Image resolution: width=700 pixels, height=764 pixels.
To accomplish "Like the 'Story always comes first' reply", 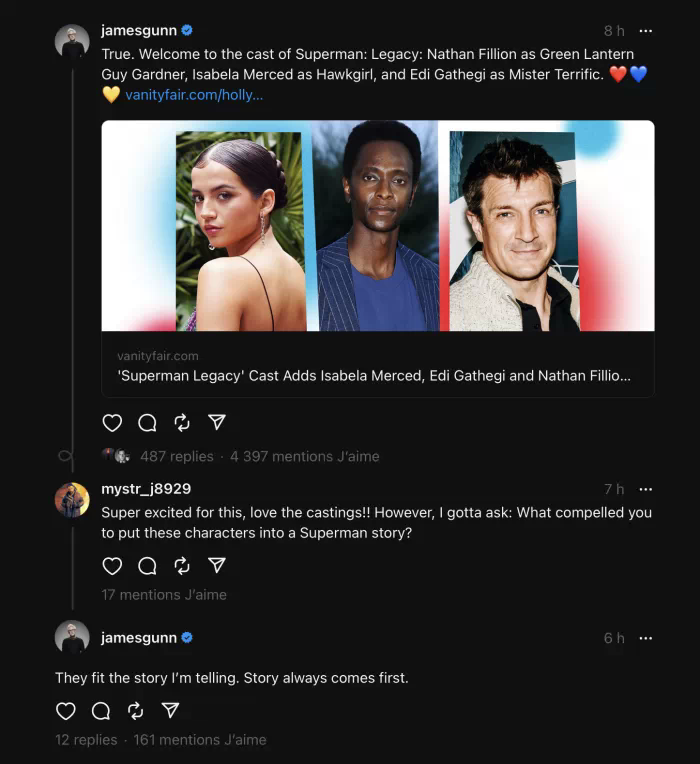I will pyautogui.click(x=66, y=711).
